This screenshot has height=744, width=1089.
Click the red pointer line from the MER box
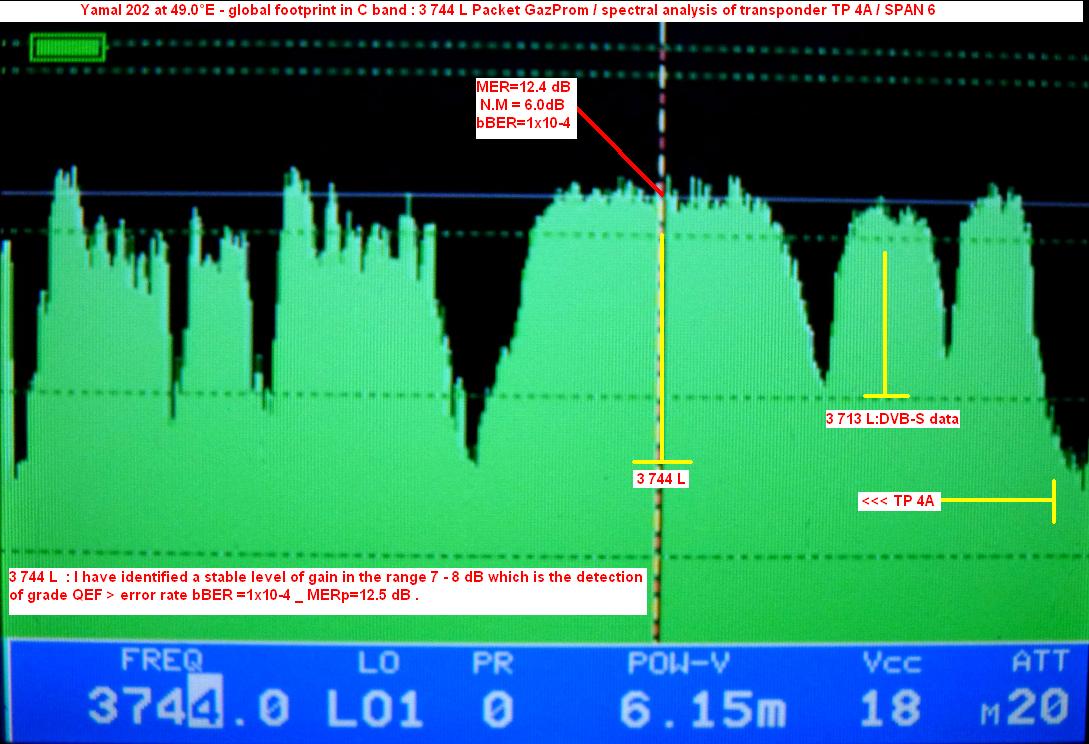tap(618, 152)
